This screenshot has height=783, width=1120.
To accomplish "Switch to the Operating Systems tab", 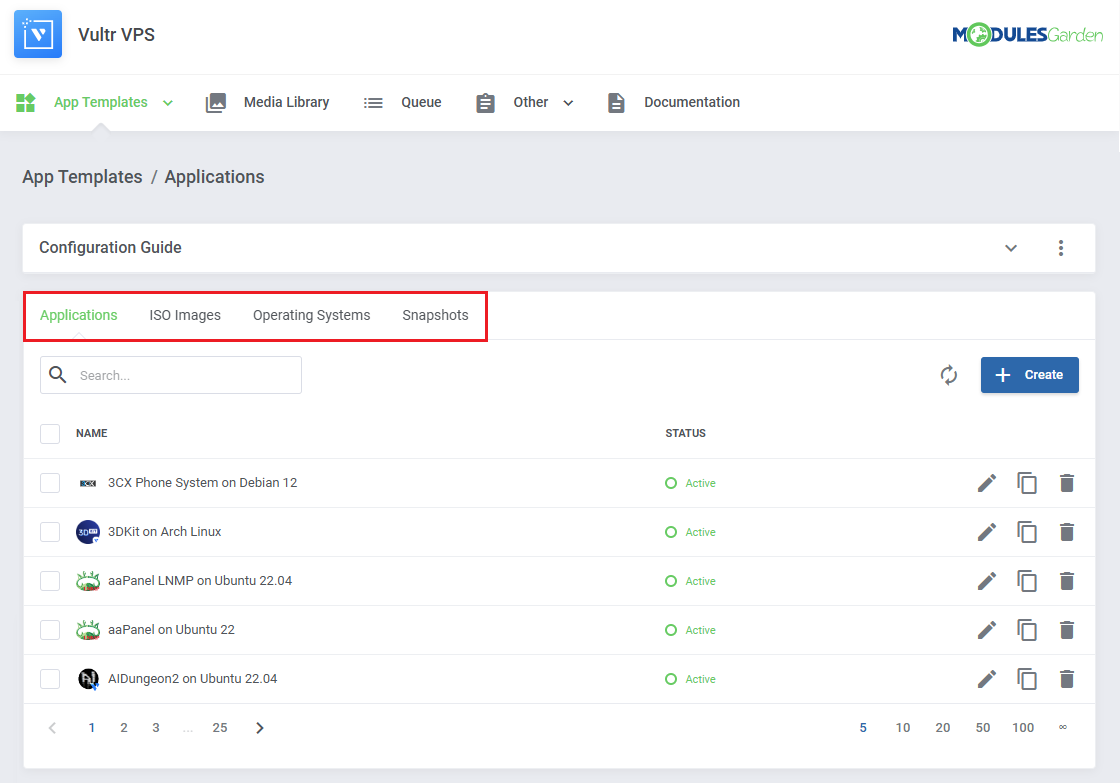I will pyautogui.click(x=311, y=315).
